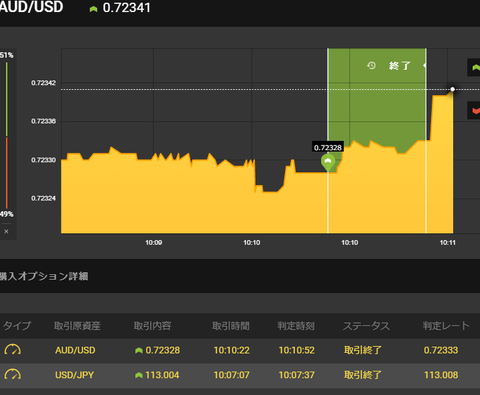
Task: Click the judgment rate 113.008
Action: pos(441,375)
